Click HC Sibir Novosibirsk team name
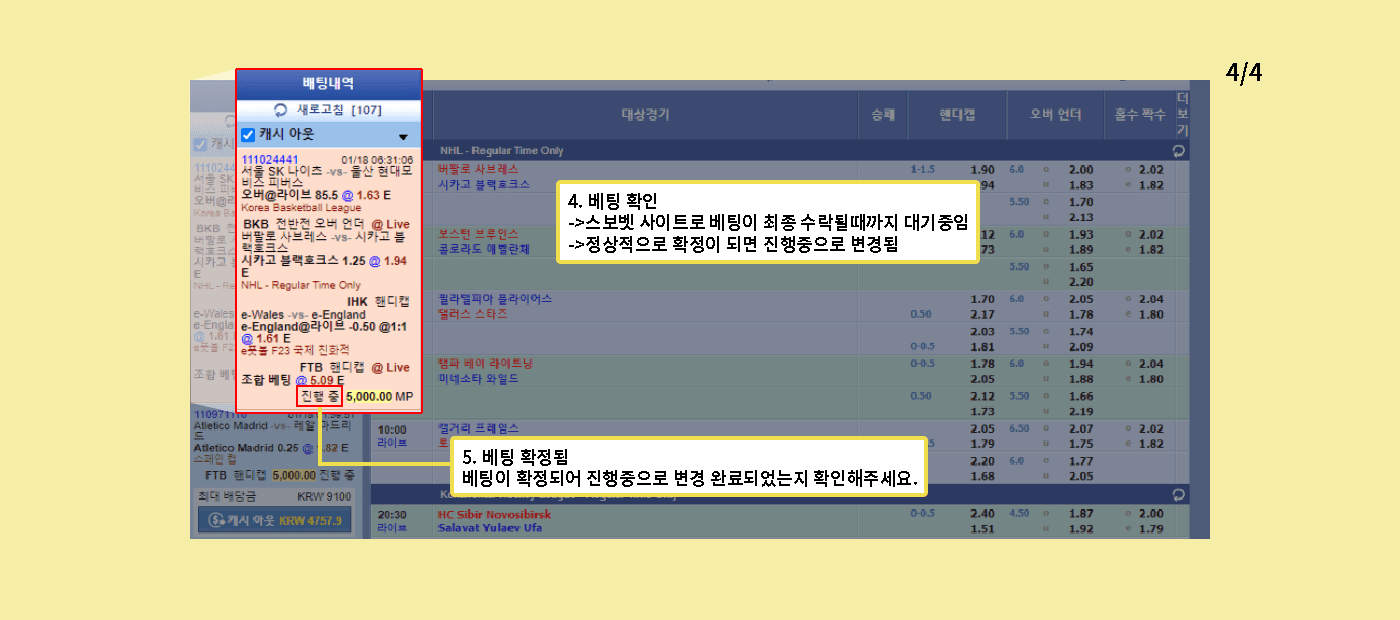Viewport: 1400px width, 620px height. [493, 514]
